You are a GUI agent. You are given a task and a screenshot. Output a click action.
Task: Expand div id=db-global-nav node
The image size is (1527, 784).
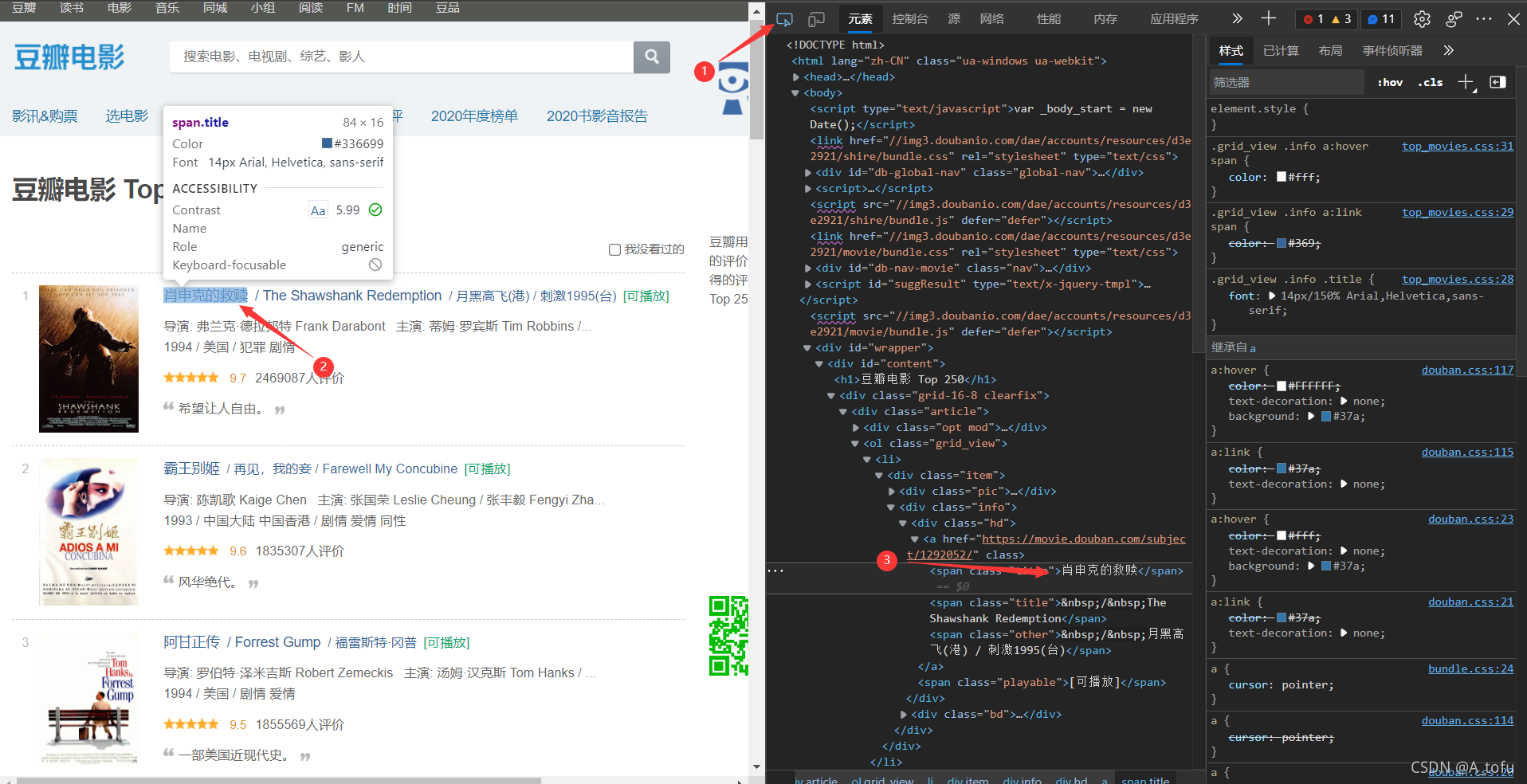(808, 173)
